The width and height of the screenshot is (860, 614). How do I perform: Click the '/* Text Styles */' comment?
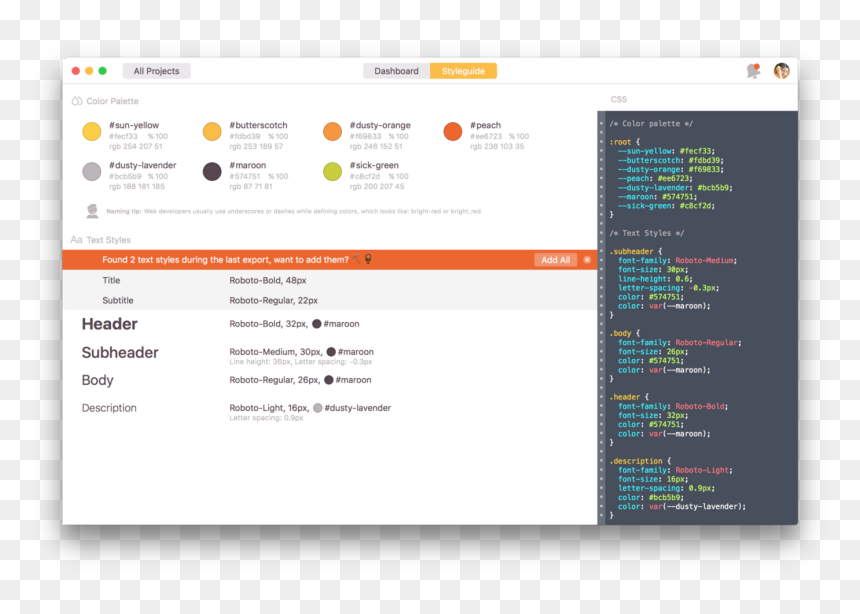point(647,233)
